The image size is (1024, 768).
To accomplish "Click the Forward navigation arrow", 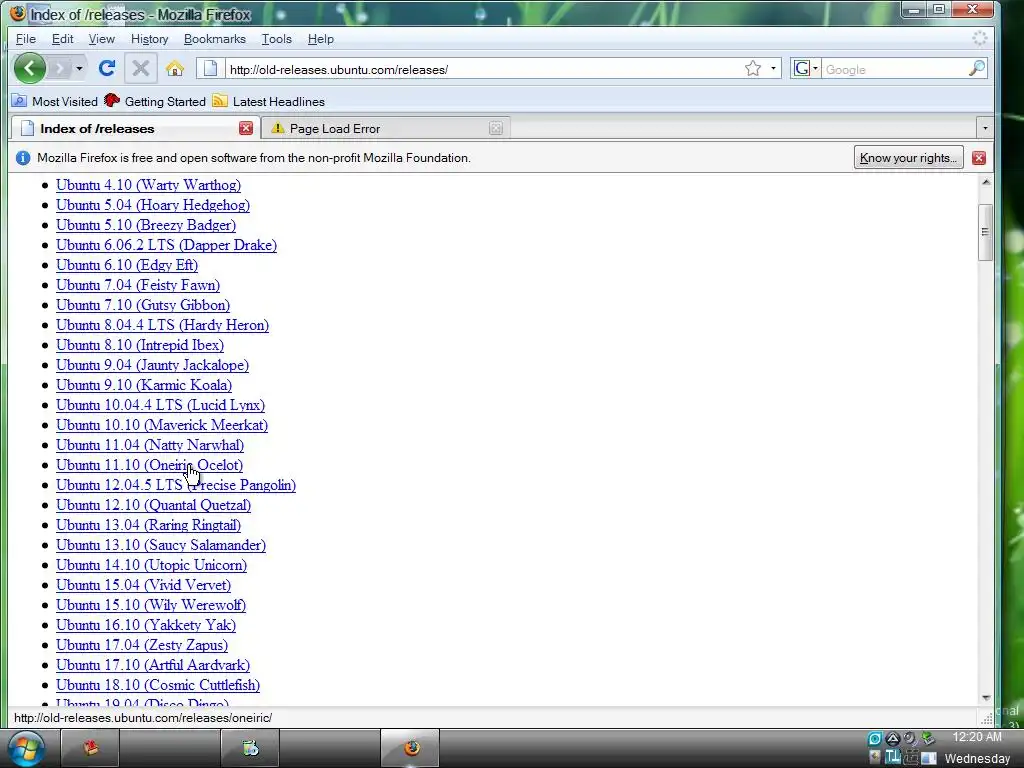I will (x=59, y=68).
